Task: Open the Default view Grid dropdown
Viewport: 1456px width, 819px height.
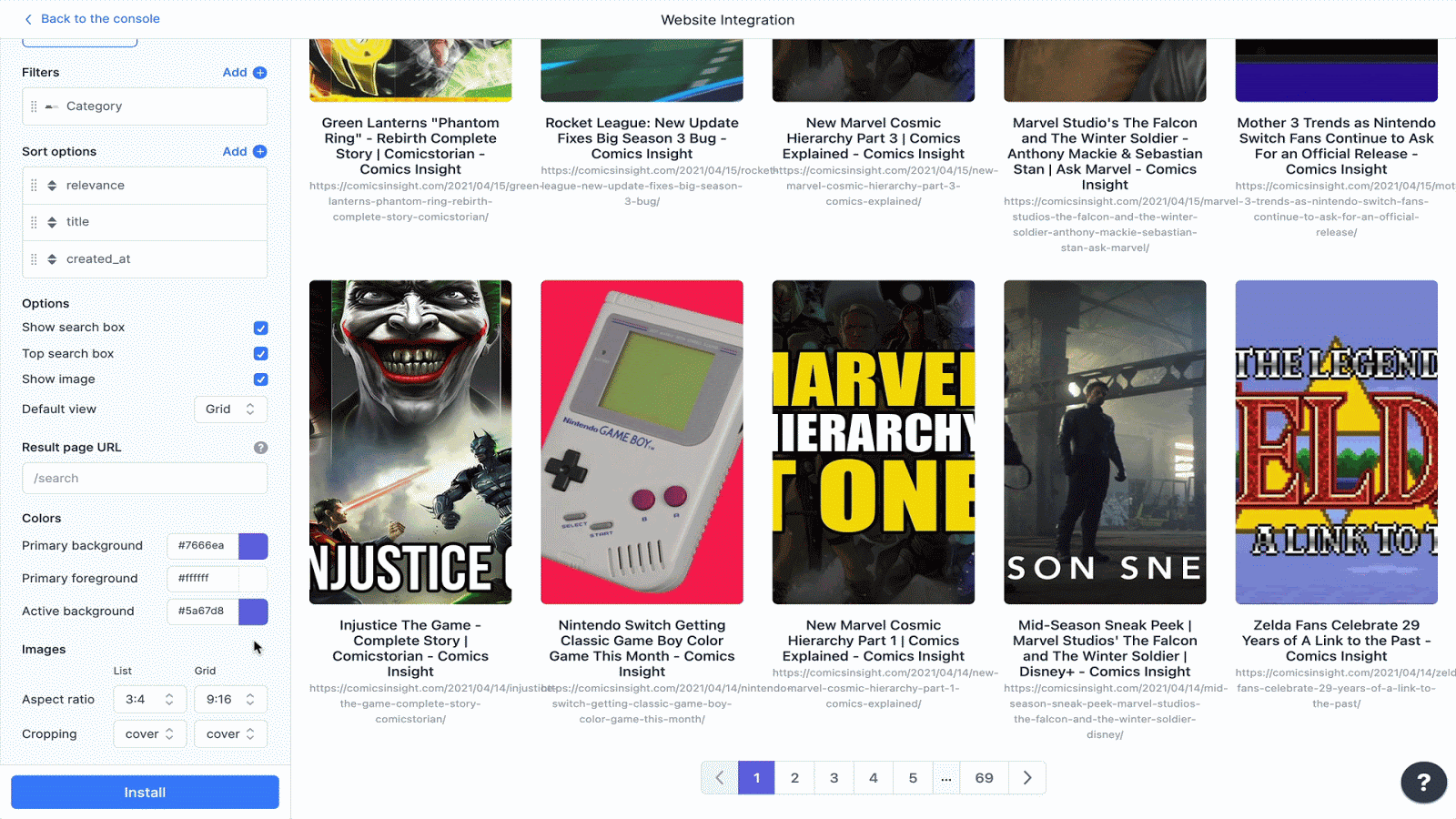Action: [231, 409]
